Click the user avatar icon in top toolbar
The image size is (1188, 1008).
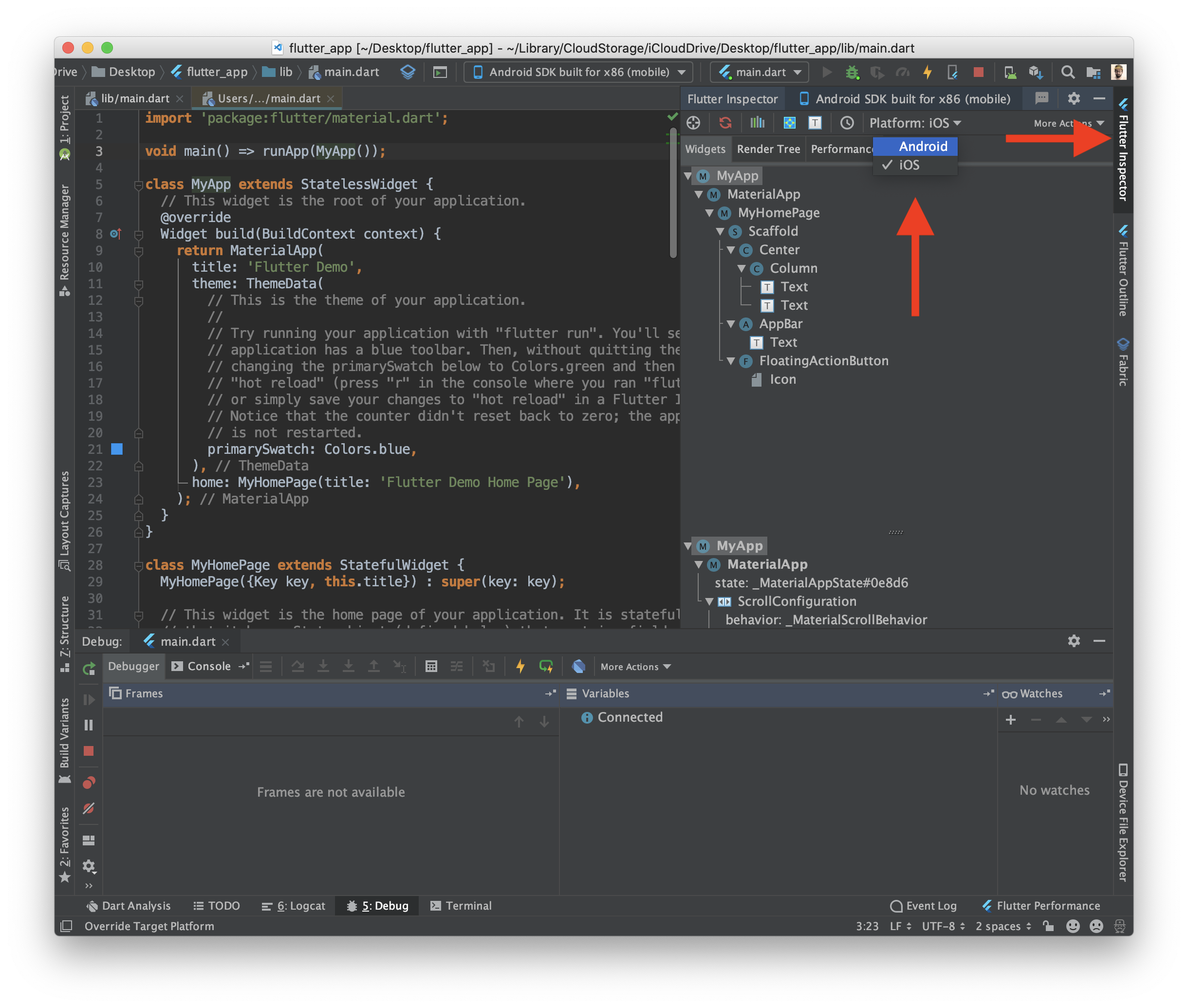pos(1118,73)
